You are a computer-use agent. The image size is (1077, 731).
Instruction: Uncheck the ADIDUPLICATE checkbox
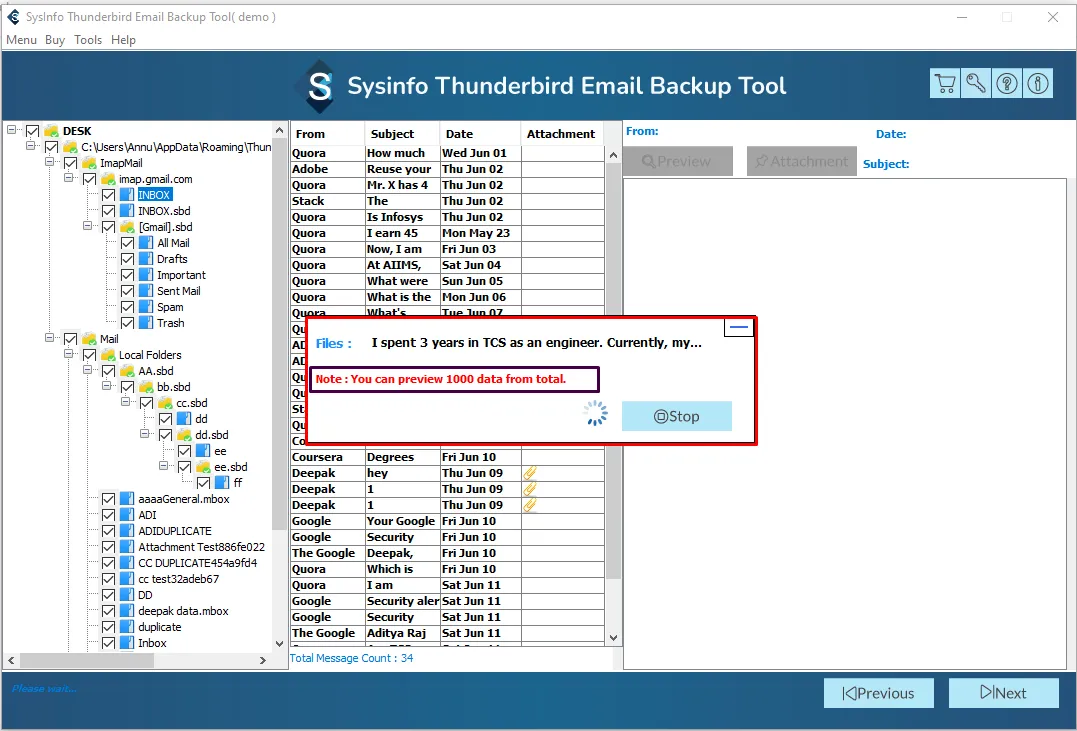click(x=108, y=531)
